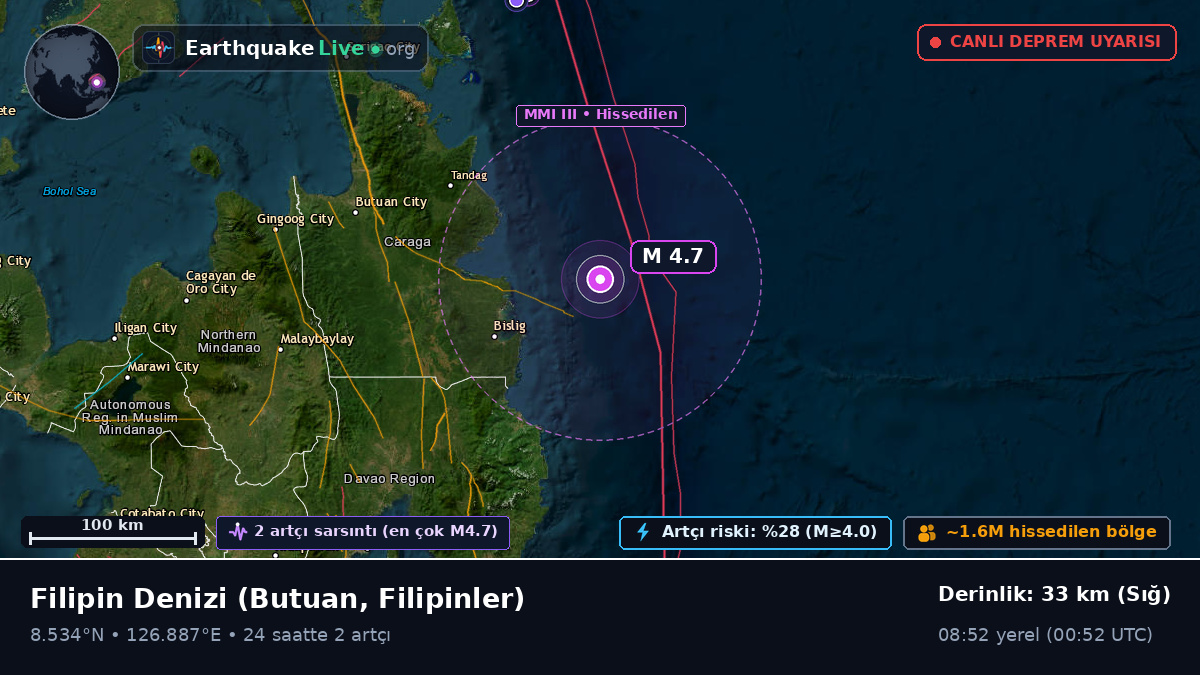Screen dimensions: 1200x675
Task: Click the MMI III • Hissedilen label
Action: (601, 115)
